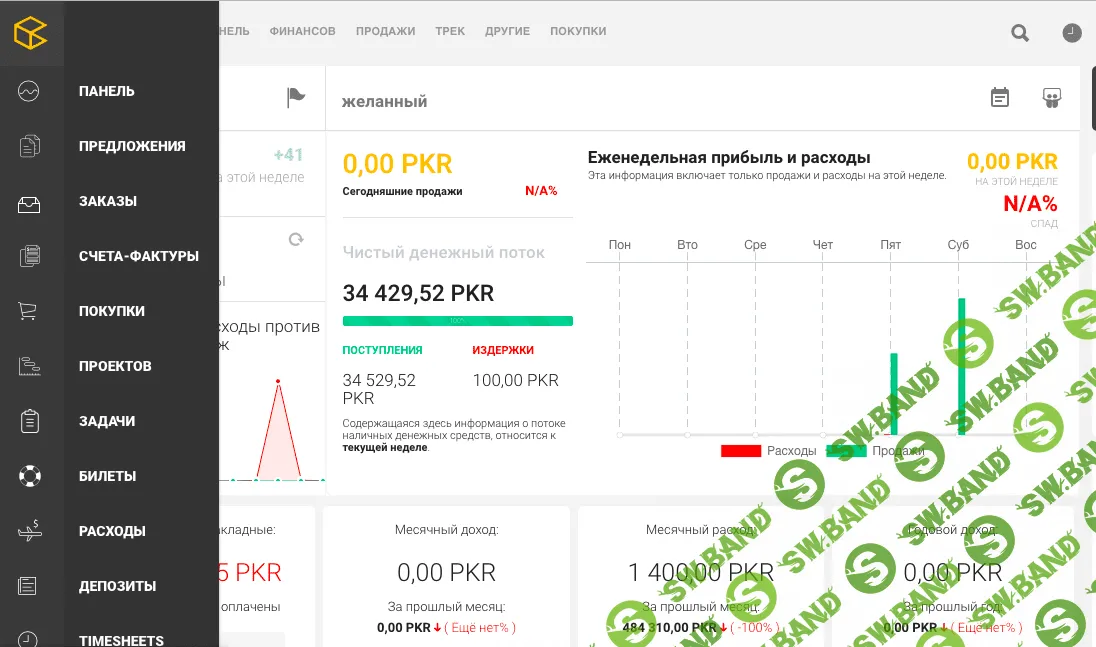Go to ПРЕДЛОЖЕНИЯ in the sidebar
This screenshot has height=647, width=1096.
[x=132, y=145]
